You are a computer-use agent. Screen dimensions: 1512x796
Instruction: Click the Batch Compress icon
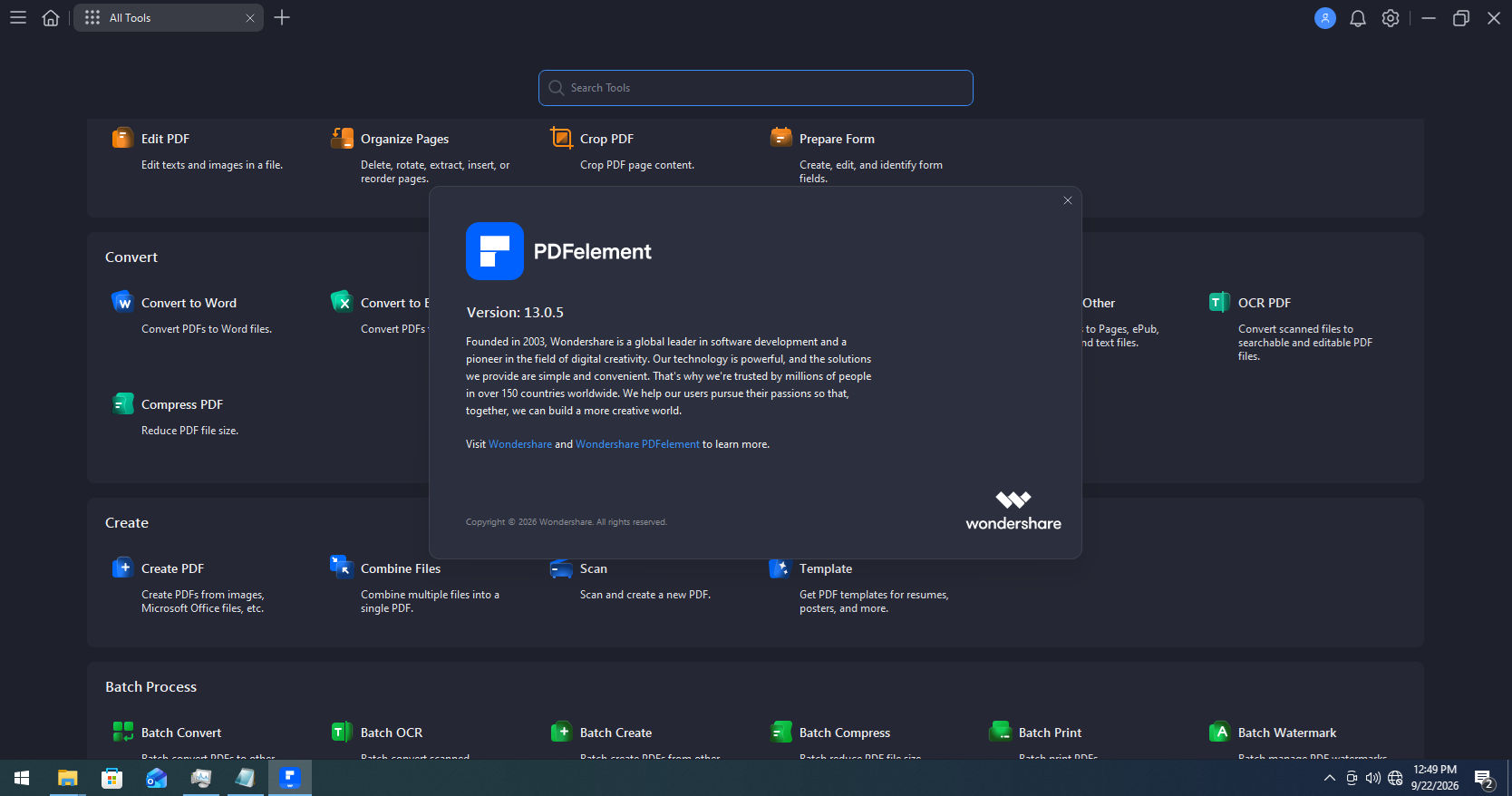pos(780,732)
